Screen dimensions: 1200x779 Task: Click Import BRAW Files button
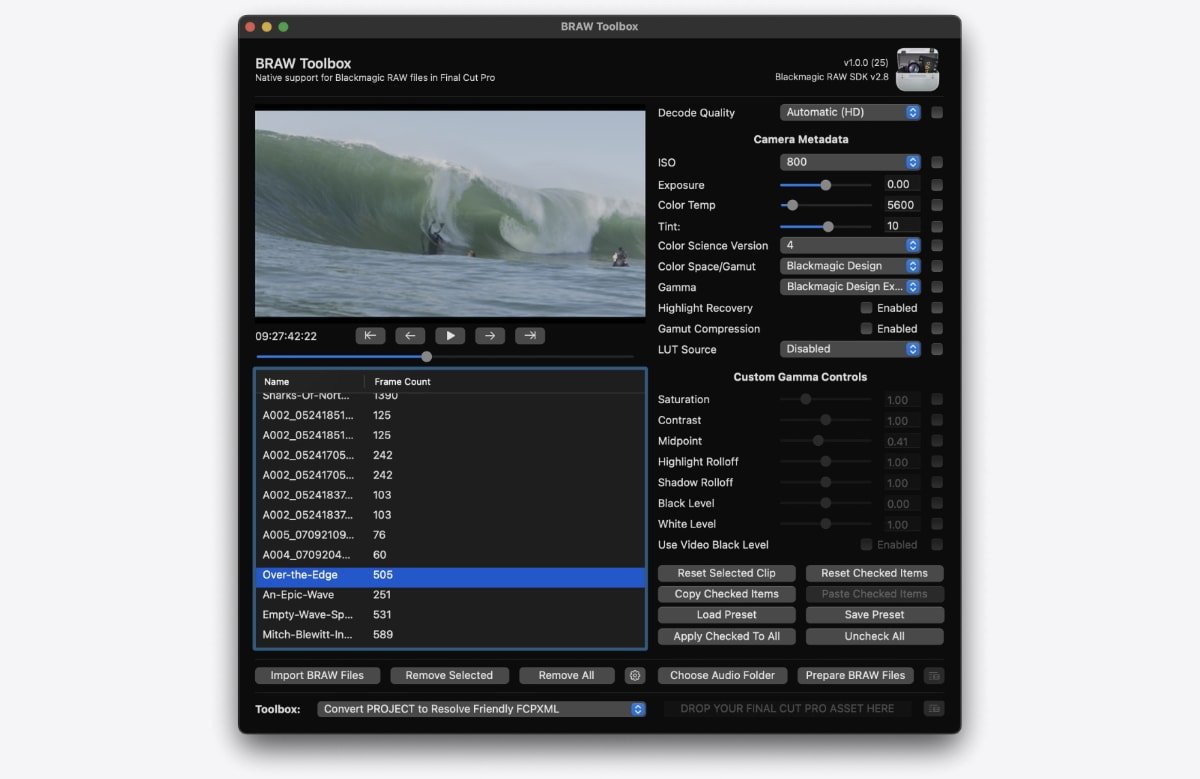(x=317, y=676)
